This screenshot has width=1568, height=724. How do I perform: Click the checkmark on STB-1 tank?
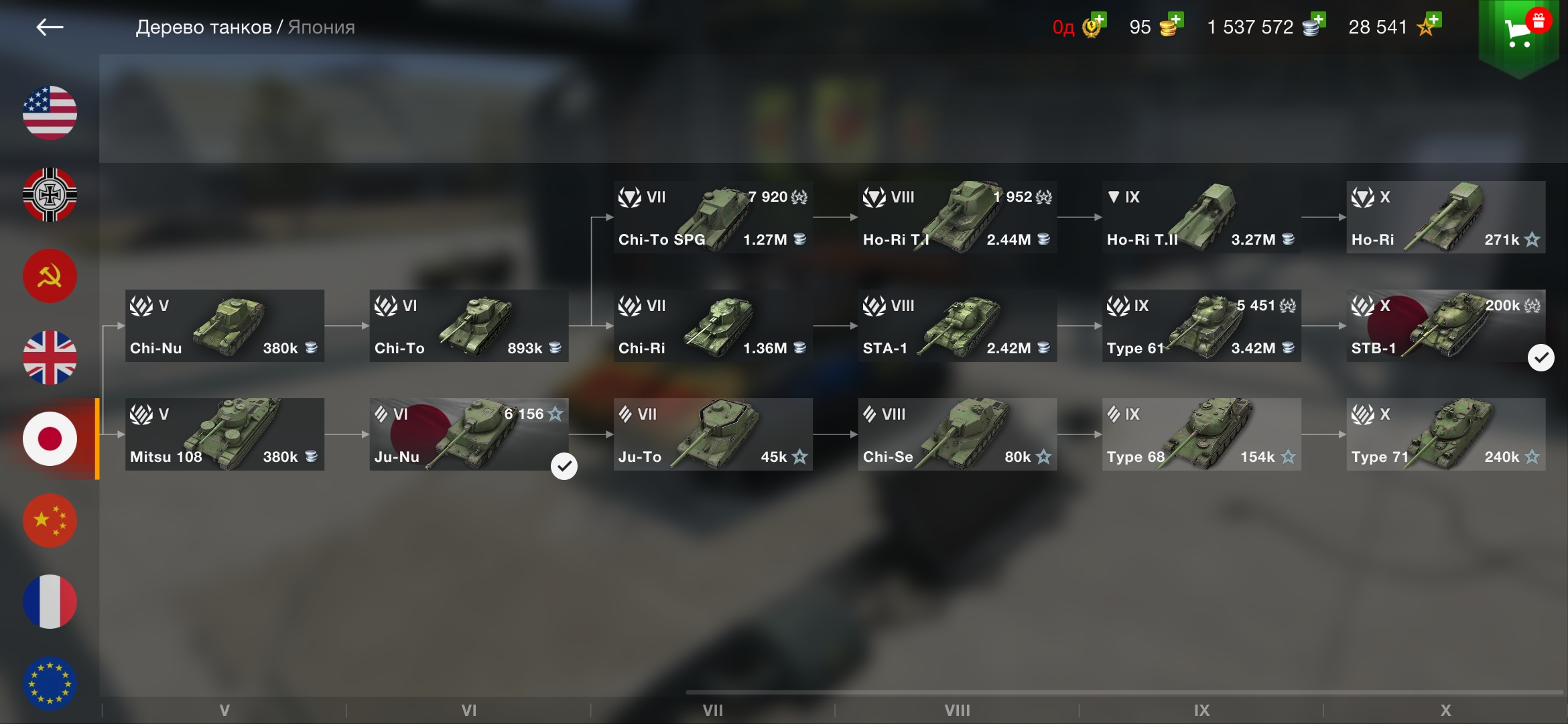[x=1541, y=358]
